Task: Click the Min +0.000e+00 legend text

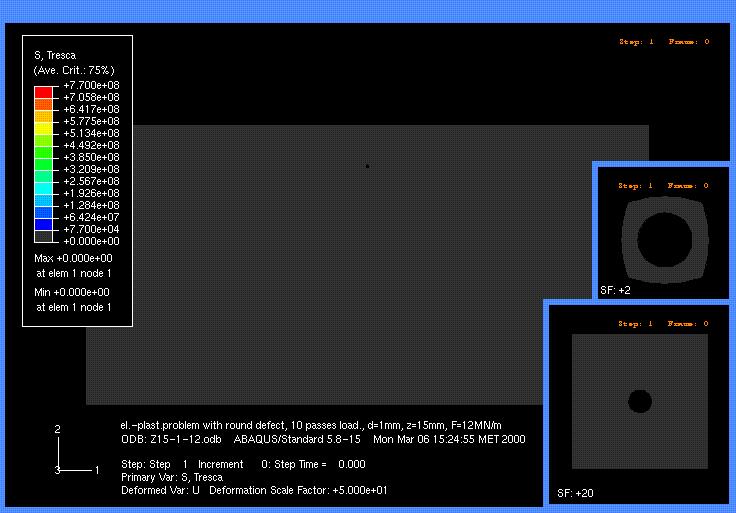Action: [x=72, y=292]
